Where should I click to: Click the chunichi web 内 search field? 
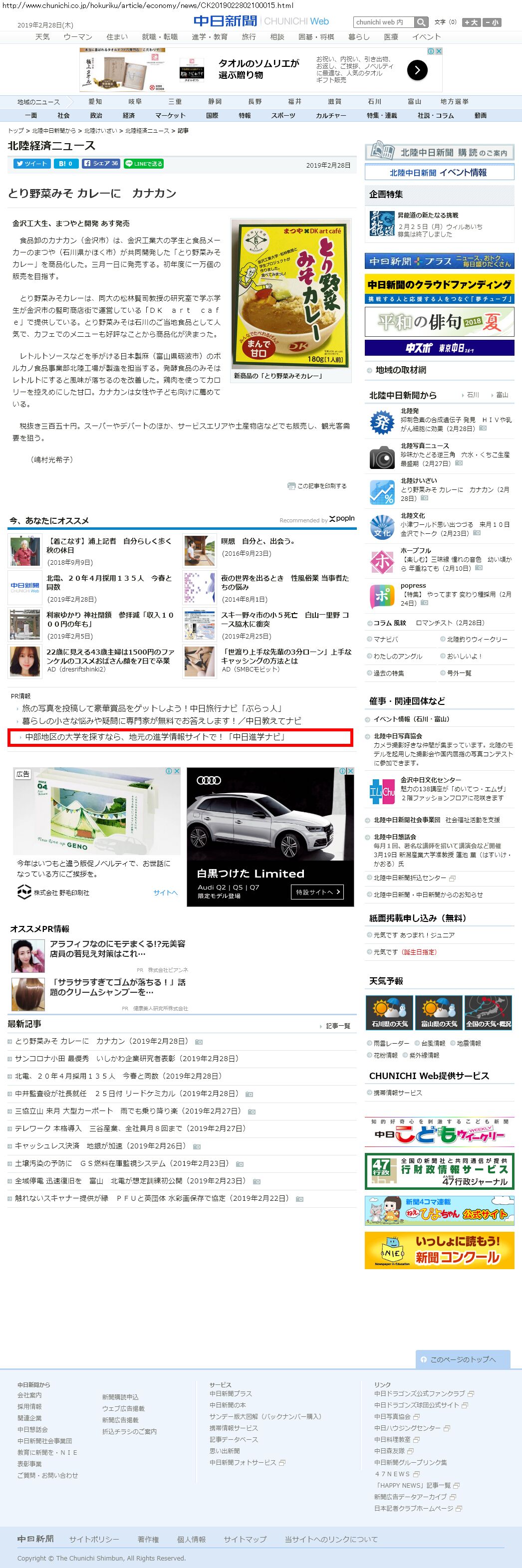click(383, 22)
